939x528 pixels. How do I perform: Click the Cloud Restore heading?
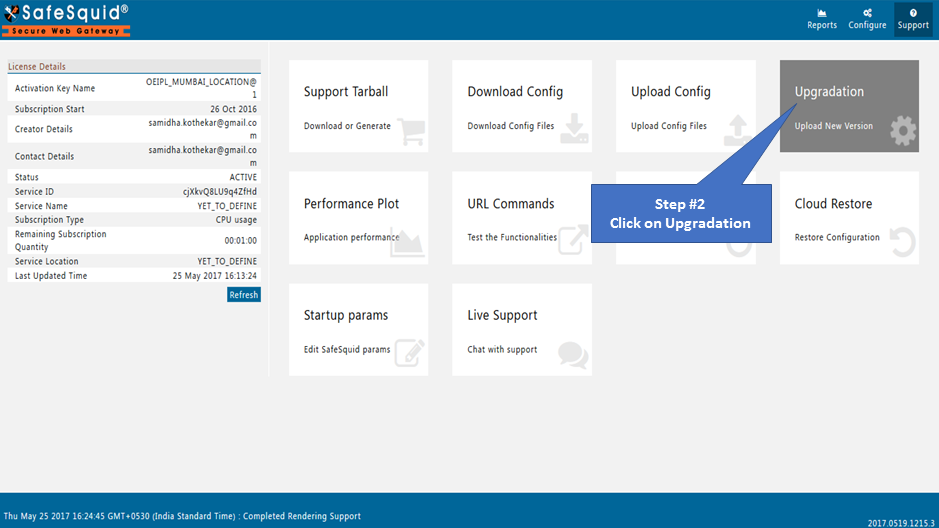click(833, 204)
